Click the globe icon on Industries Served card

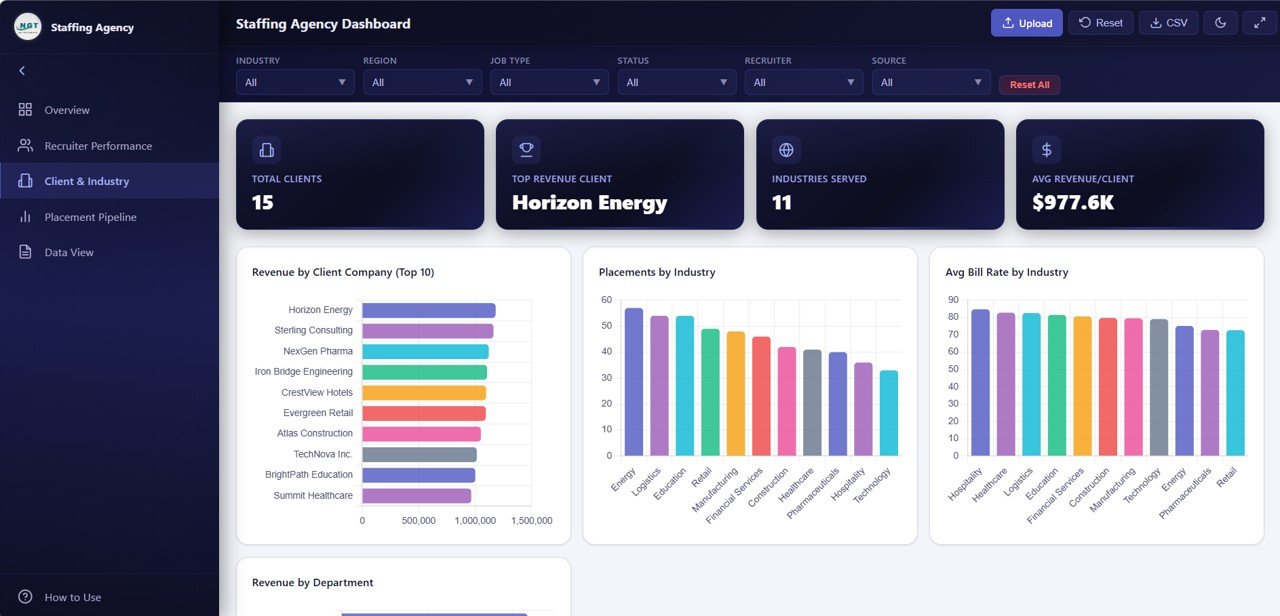pyautogui.click(x=786, y=149)
